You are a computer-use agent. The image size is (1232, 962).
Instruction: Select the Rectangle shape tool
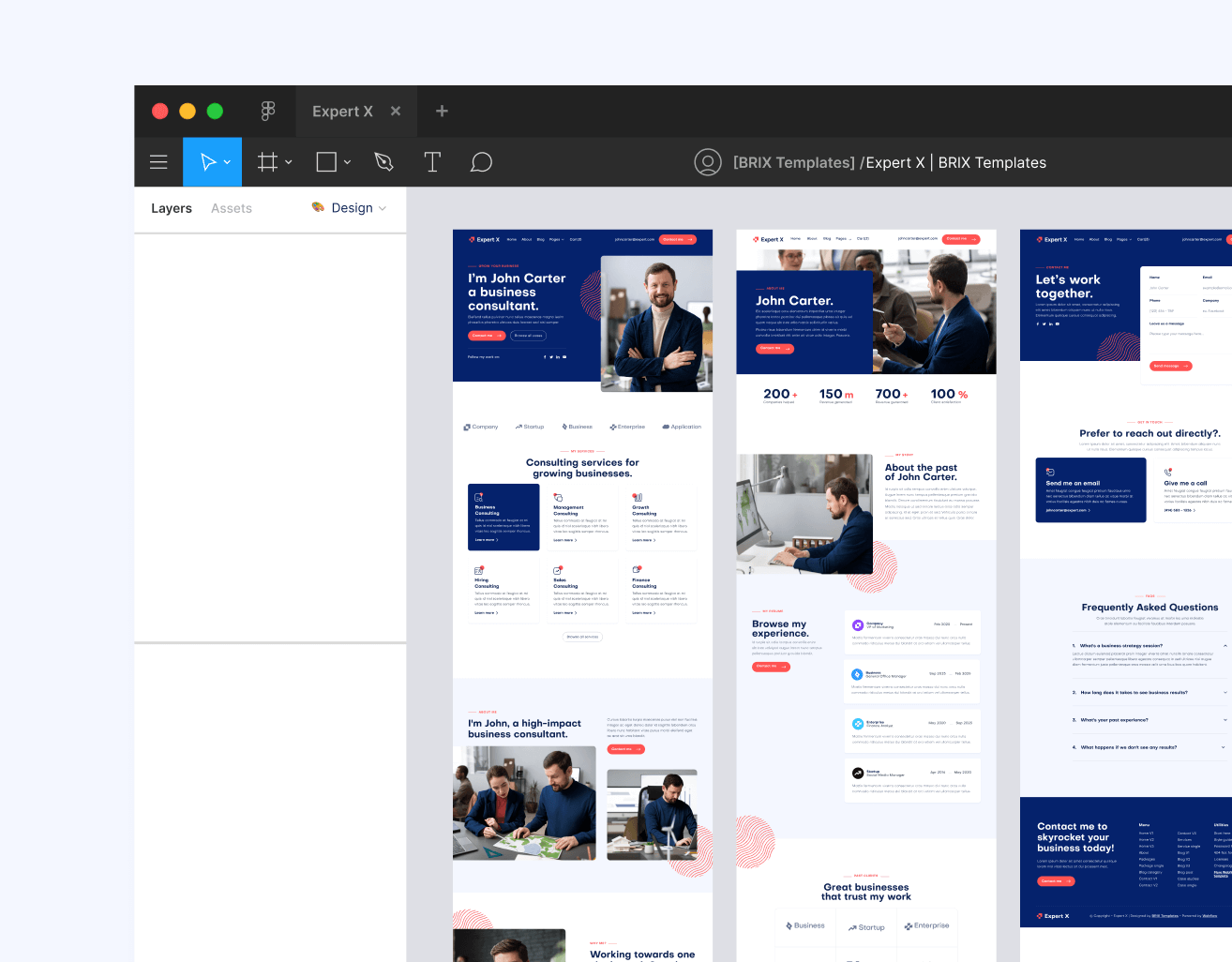324,161
